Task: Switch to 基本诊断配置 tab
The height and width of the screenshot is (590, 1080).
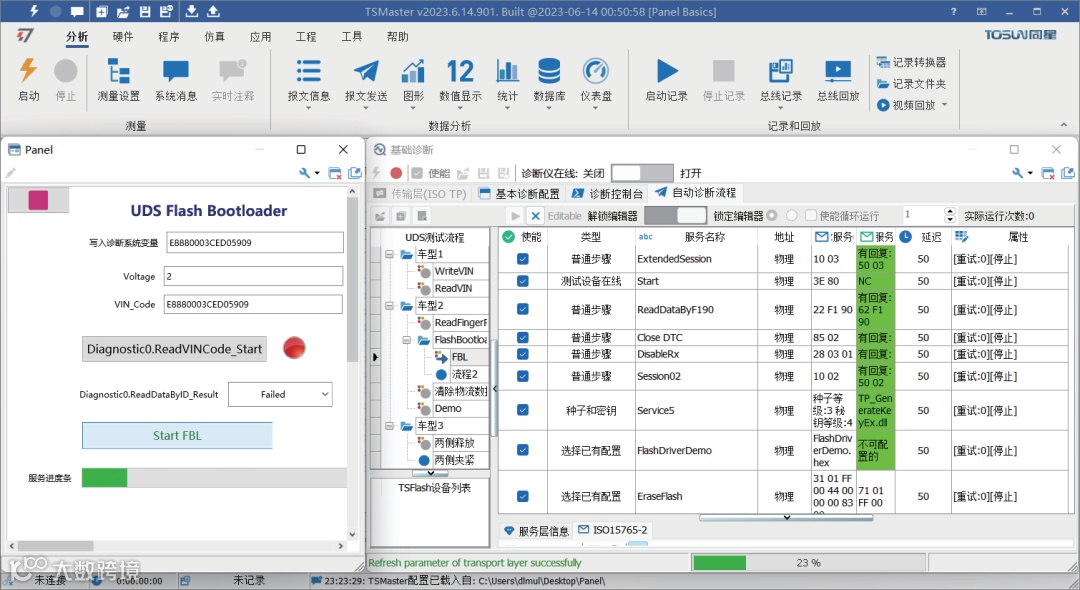Action: click(519, 193)
